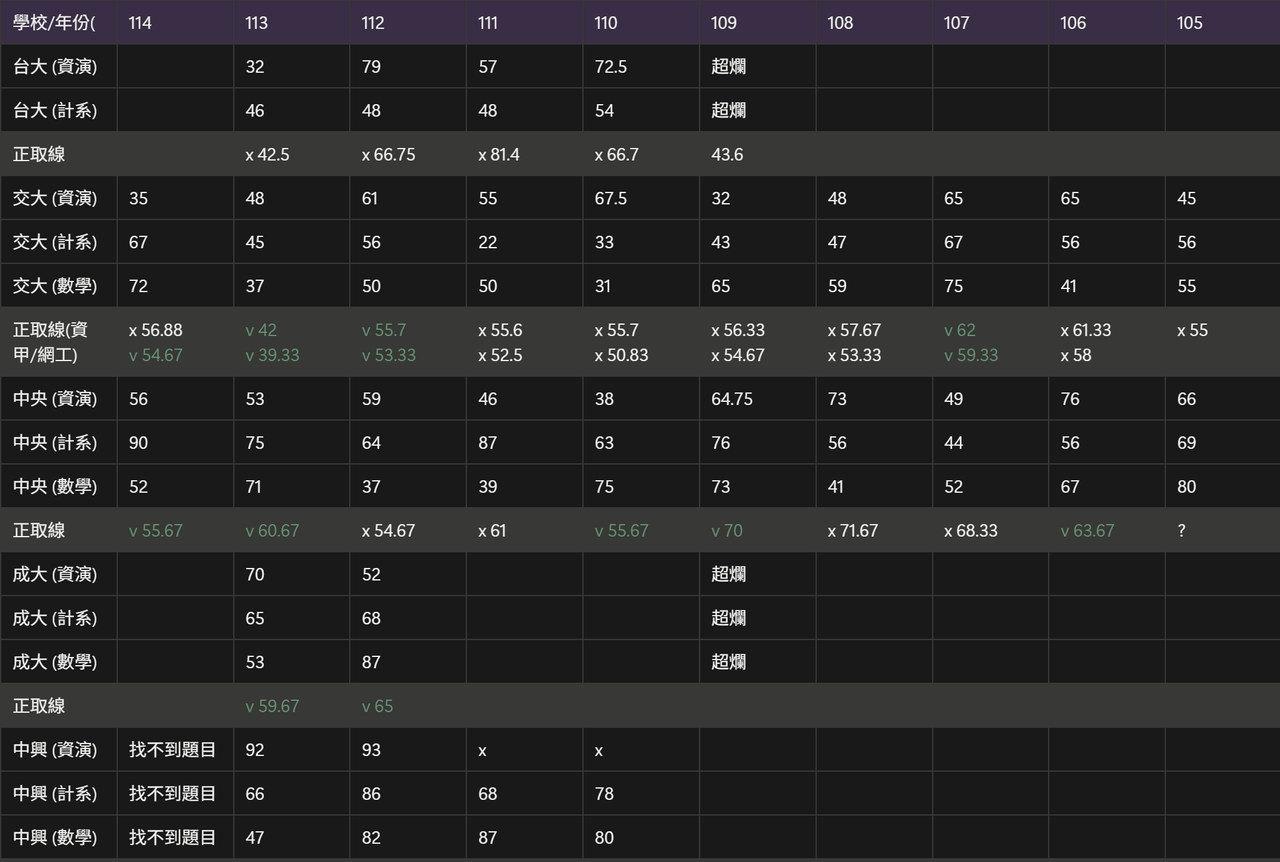Click the 'v 39.33' cutoff value
1280x862 pixels.
[x=272, y=355]
